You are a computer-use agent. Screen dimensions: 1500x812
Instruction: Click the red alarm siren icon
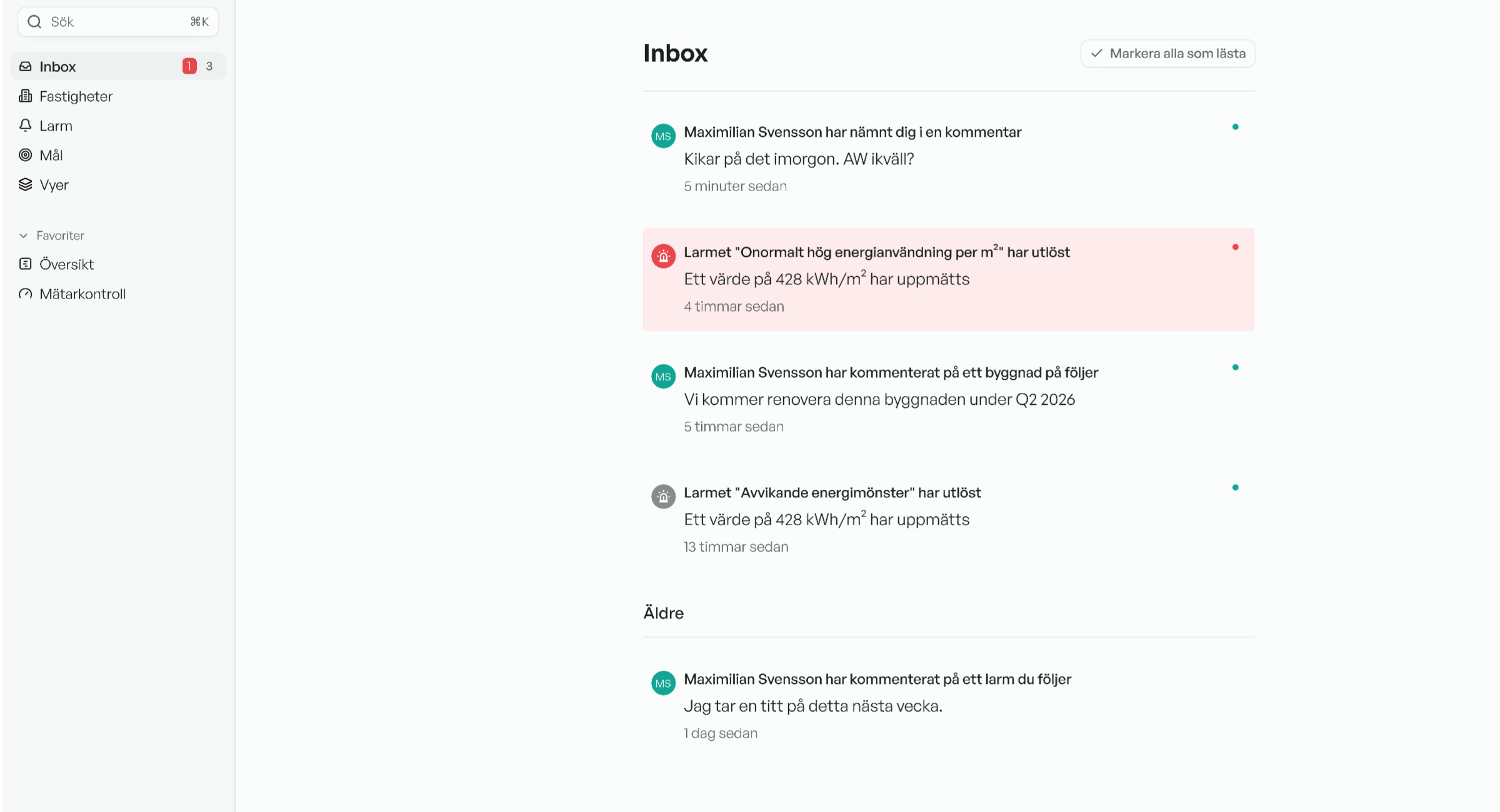click(663, 256)
